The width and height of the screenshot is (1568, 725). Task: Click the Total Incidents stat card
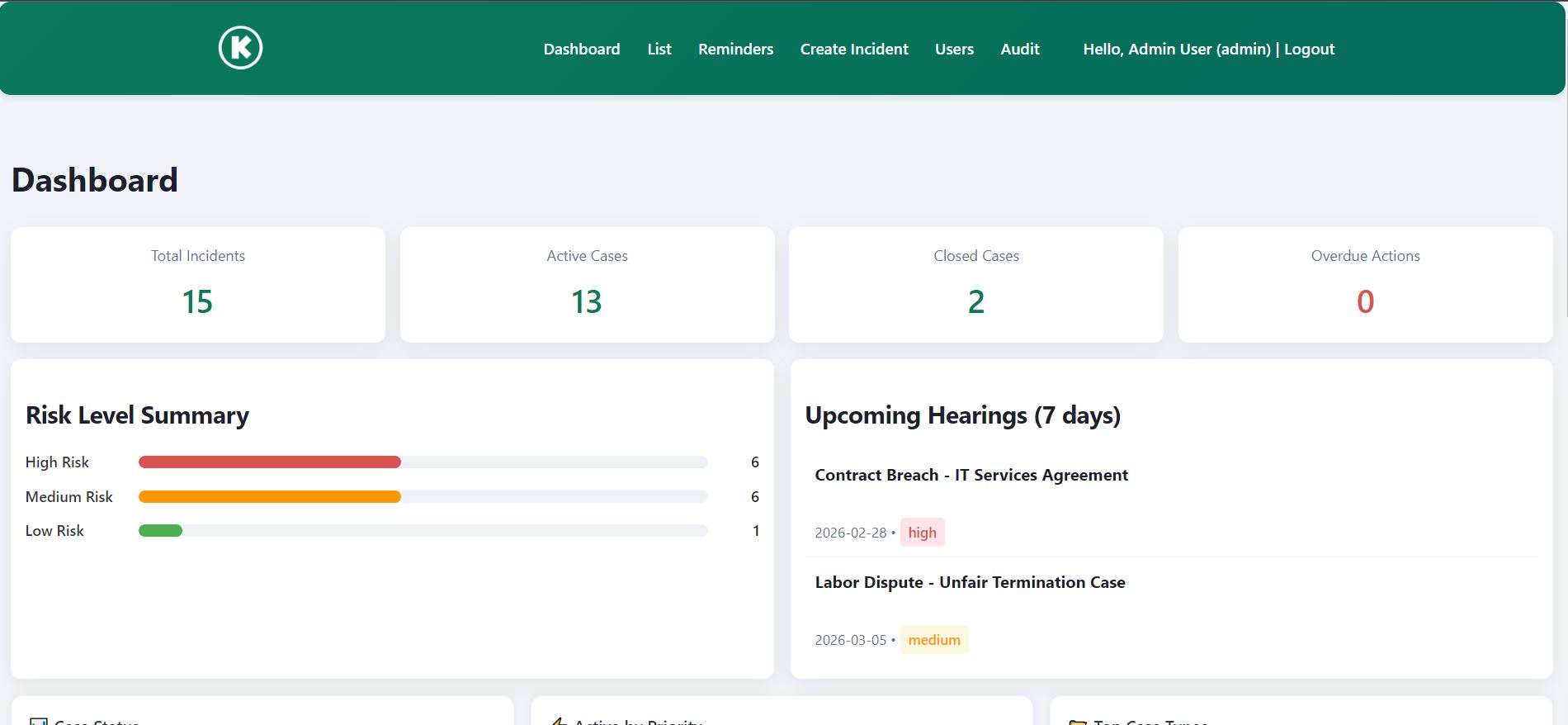pos(198,285)
